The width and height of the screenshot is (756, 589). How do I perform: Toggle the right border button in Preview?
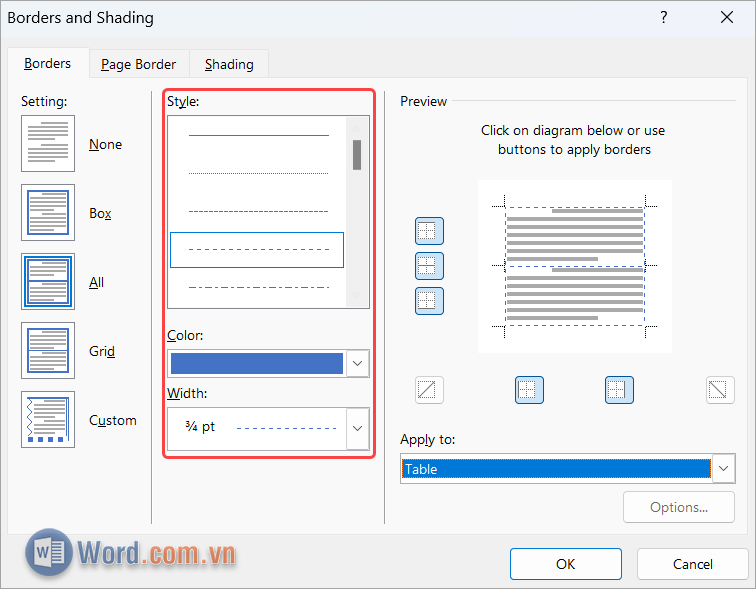(x=619, y=389)
